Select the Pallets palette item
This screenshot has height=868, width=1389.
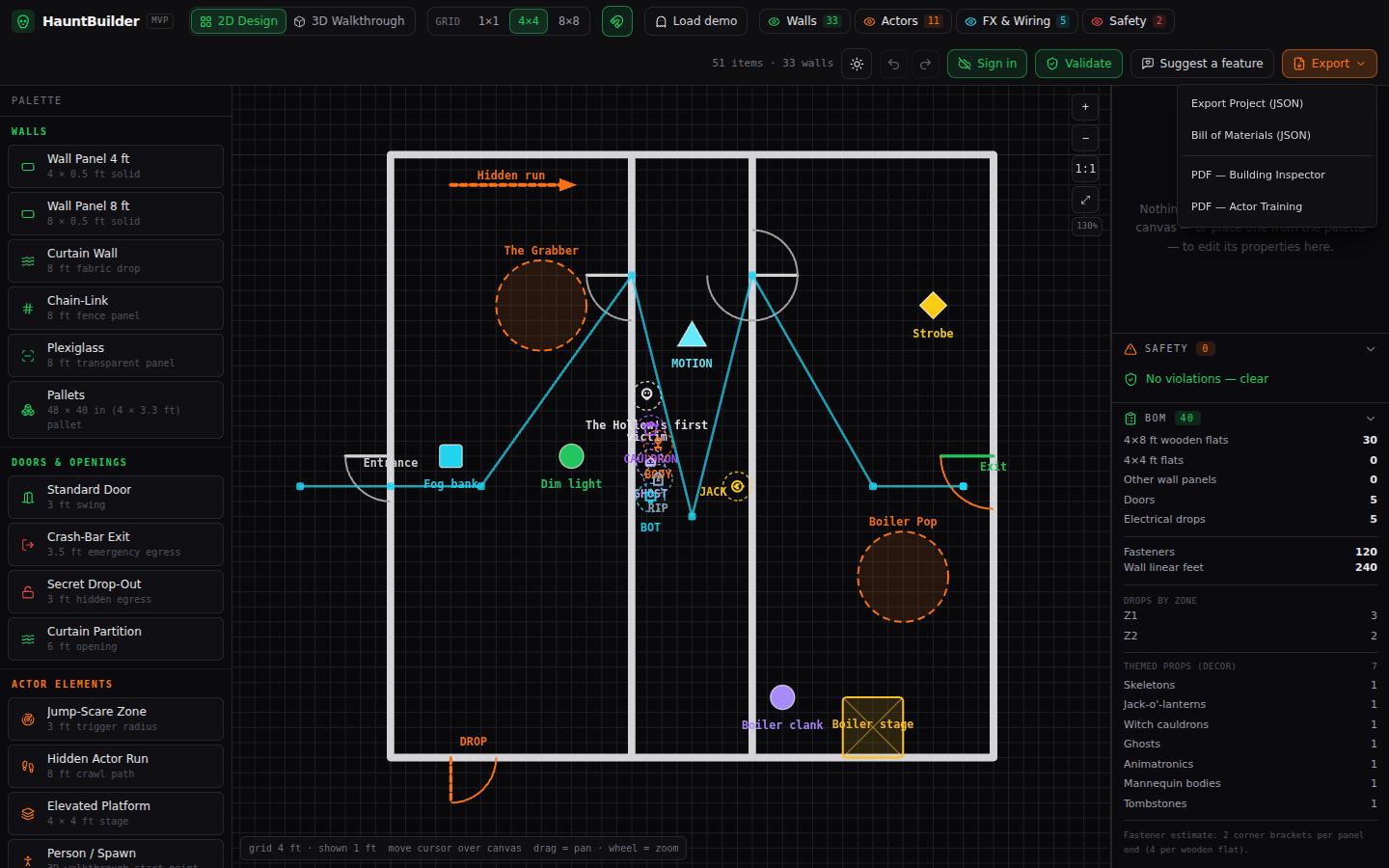(116, 410)
